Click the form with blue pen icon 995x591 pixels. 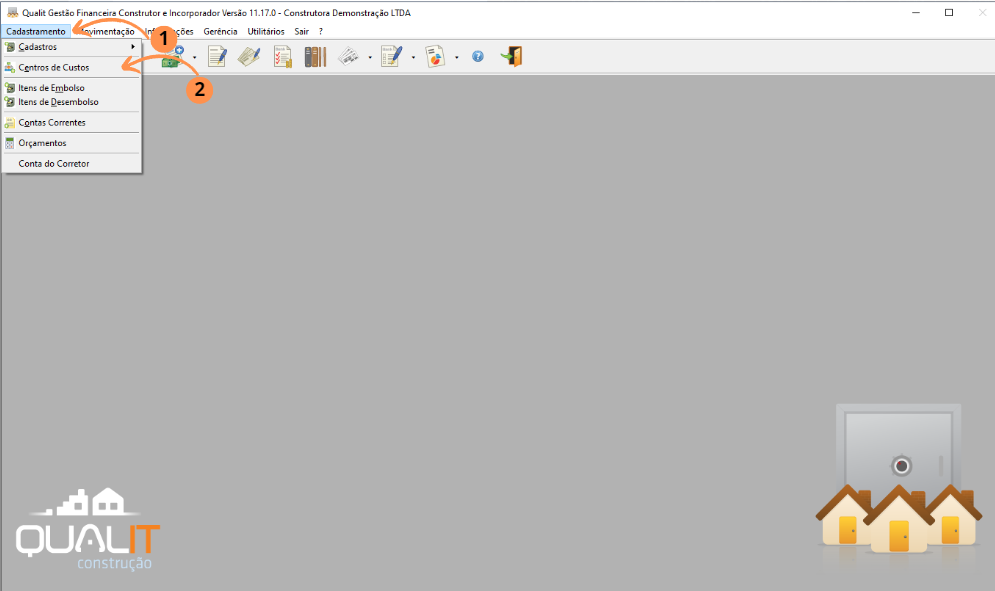point(392,56)
